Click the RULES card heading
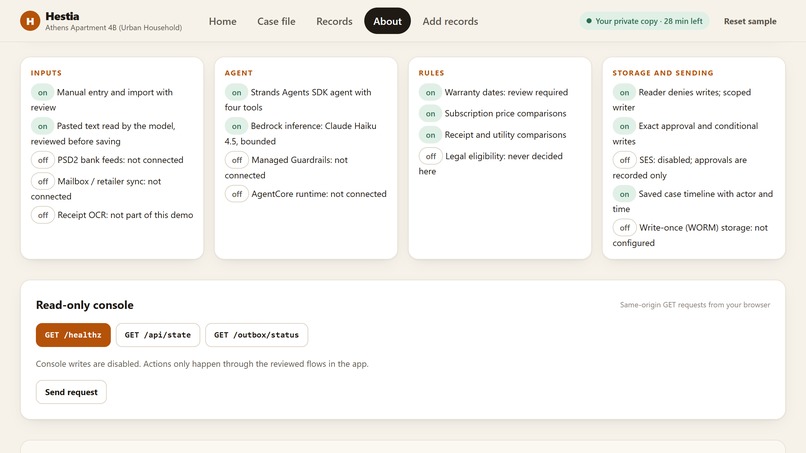The image size is (806, 453). [x=431, y=73]
